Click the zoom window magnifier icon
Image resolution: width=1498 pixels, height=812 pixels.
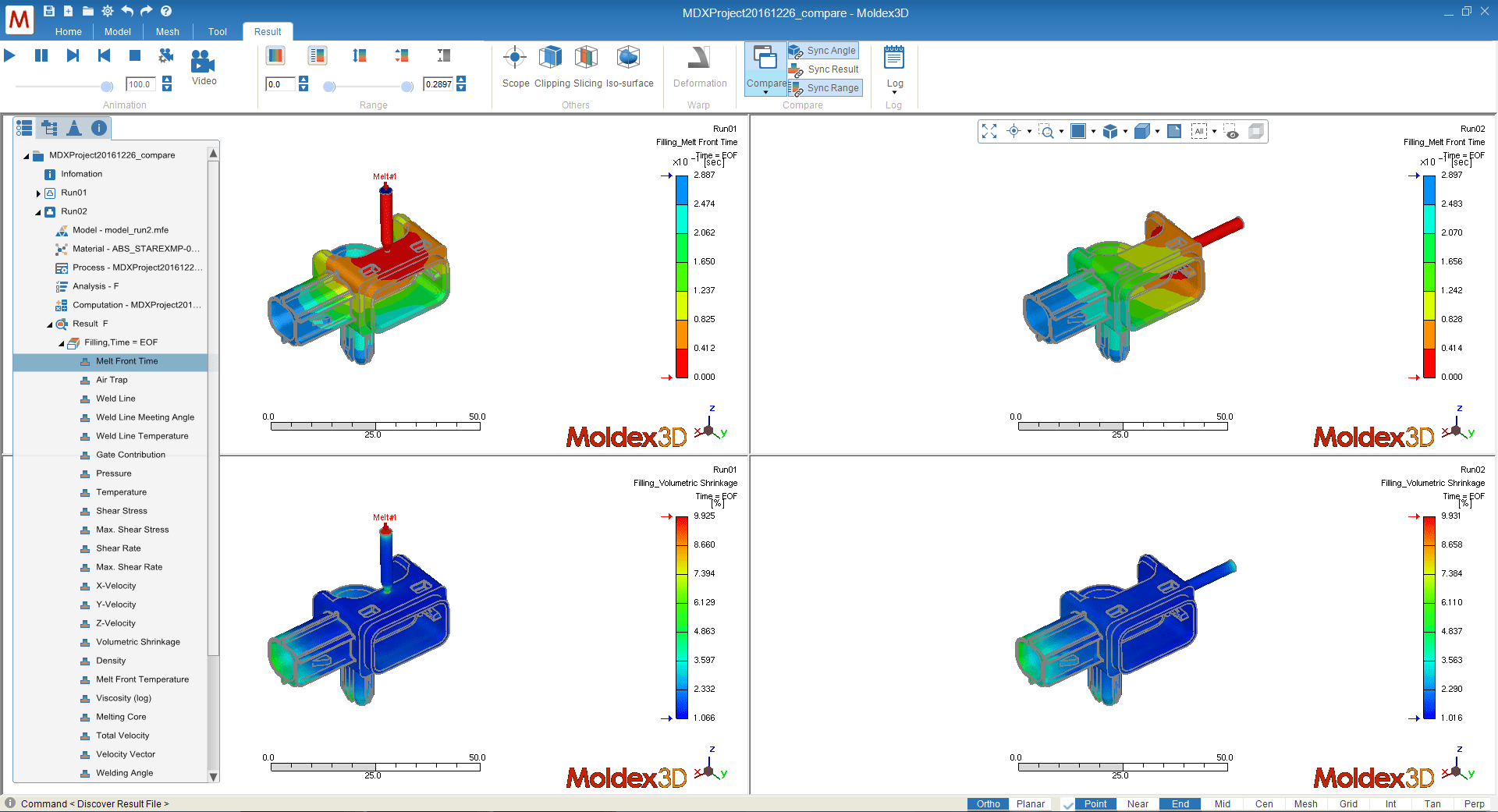(x=1046, y=131)
